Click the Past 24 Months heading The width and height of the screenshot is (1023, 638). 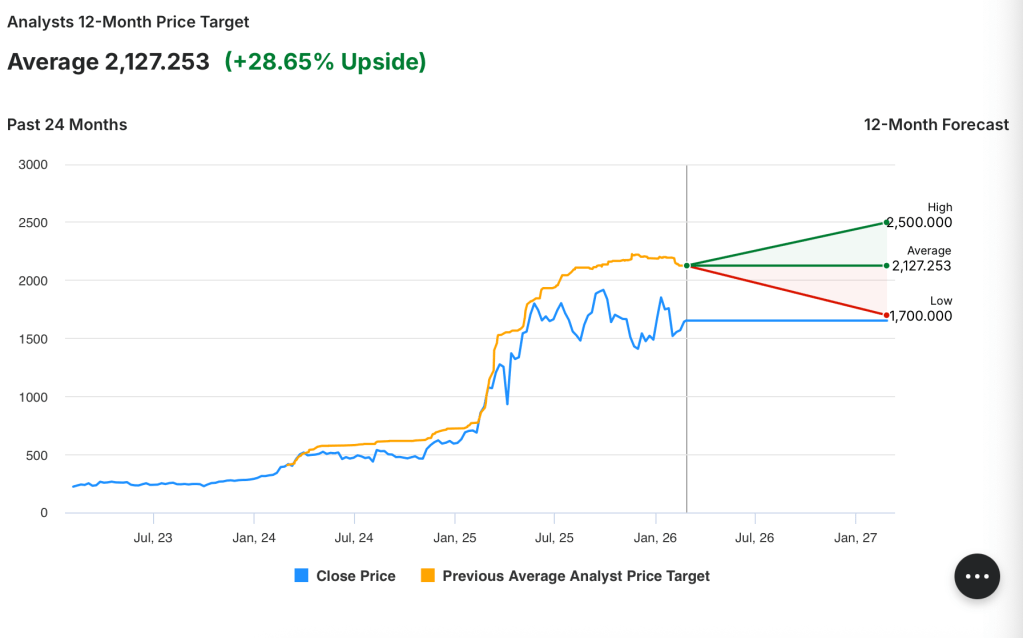67,124
